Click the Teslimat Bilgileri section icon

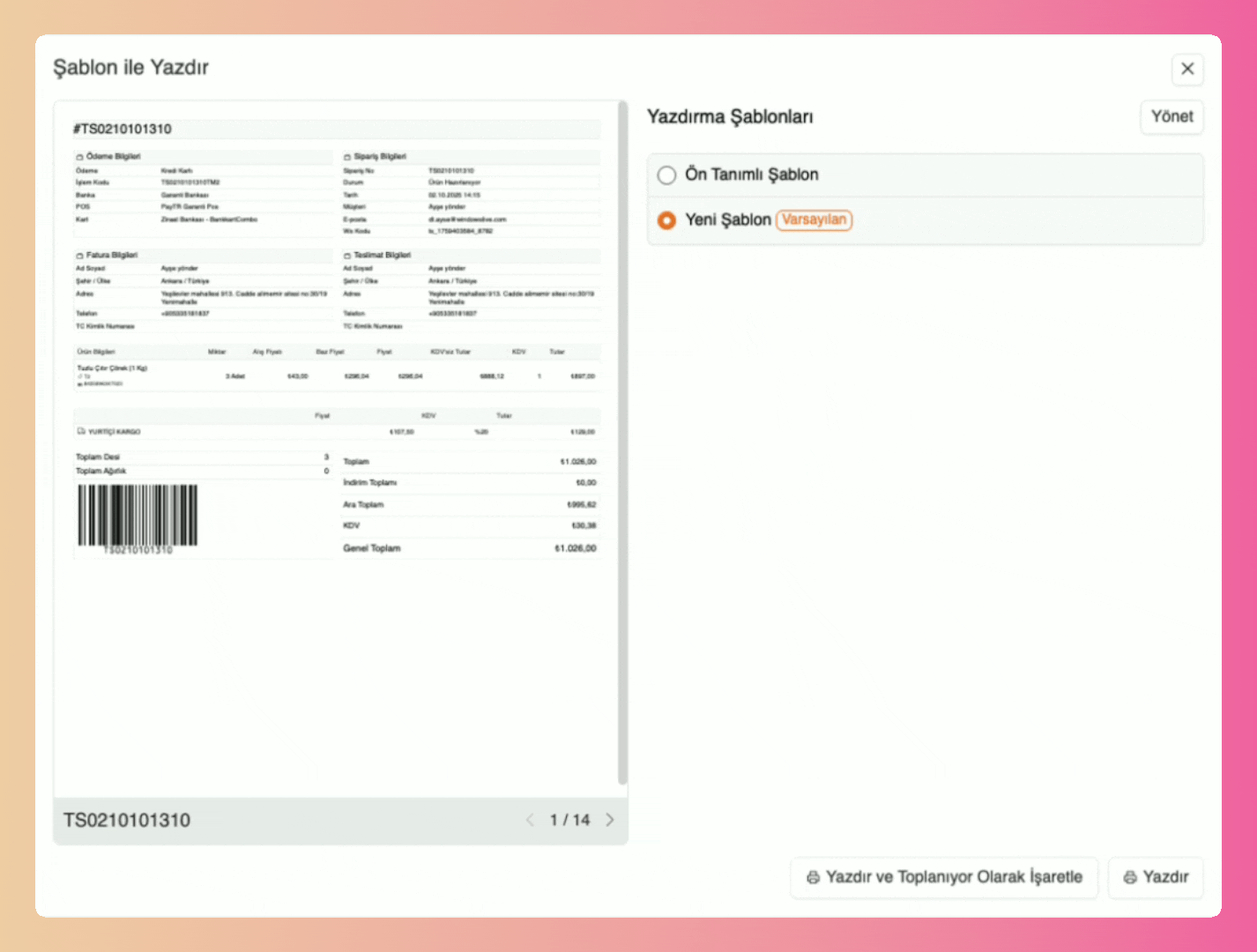click(x=347, y=255)
